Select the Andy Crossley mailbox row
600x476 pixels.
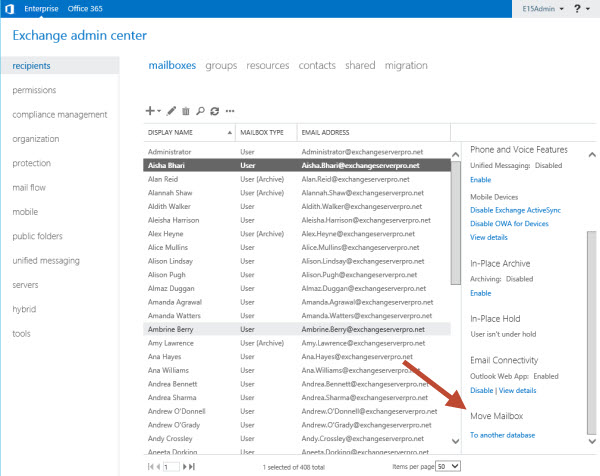(x=297, y=439)
